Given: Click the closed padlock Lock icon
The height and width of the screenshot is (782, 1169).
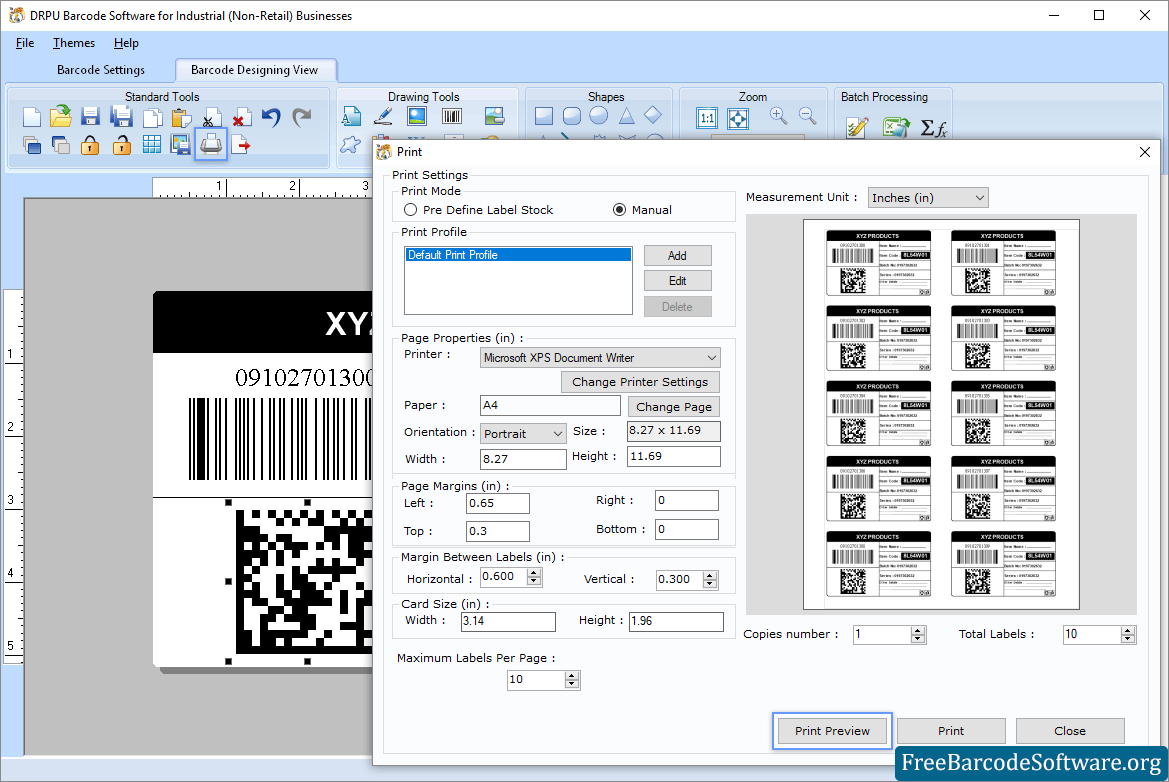Looking at the screenshot, I should click(x=90, y=145).
